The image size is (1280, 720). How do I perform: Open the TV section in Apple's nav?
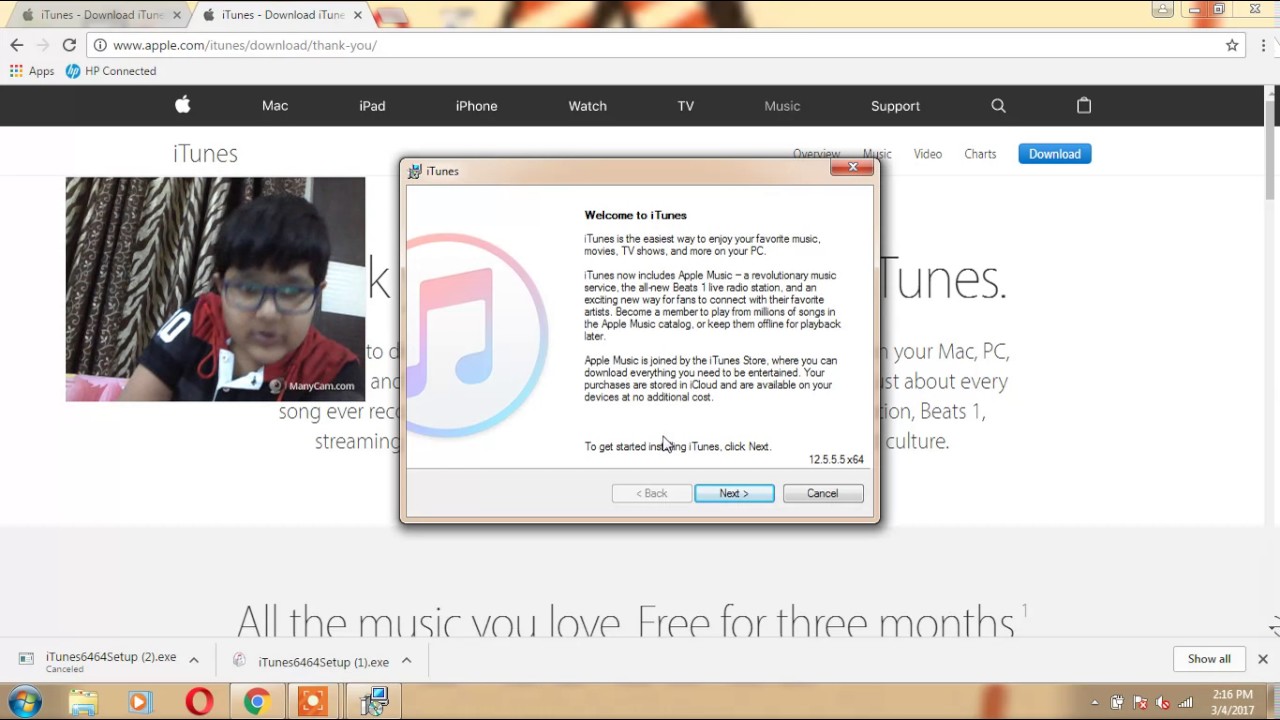[685, 106]
